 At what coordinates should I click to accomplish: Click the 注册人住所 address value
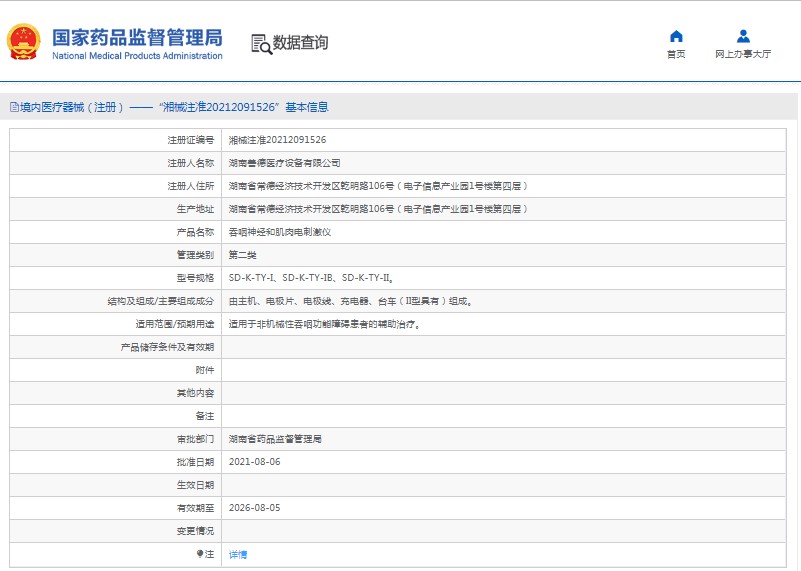[x=378, y=186]
